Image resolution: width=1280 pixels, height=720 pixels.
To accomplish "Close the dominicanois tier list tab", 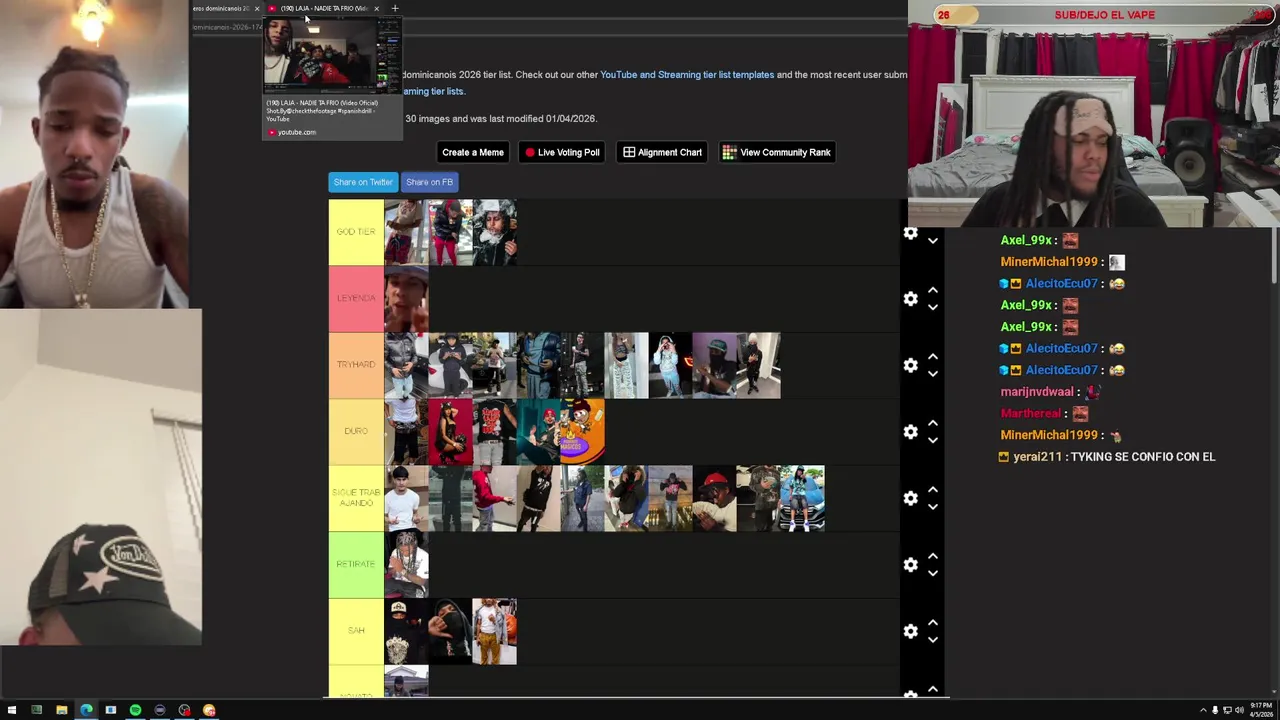I will click(257, 8).
